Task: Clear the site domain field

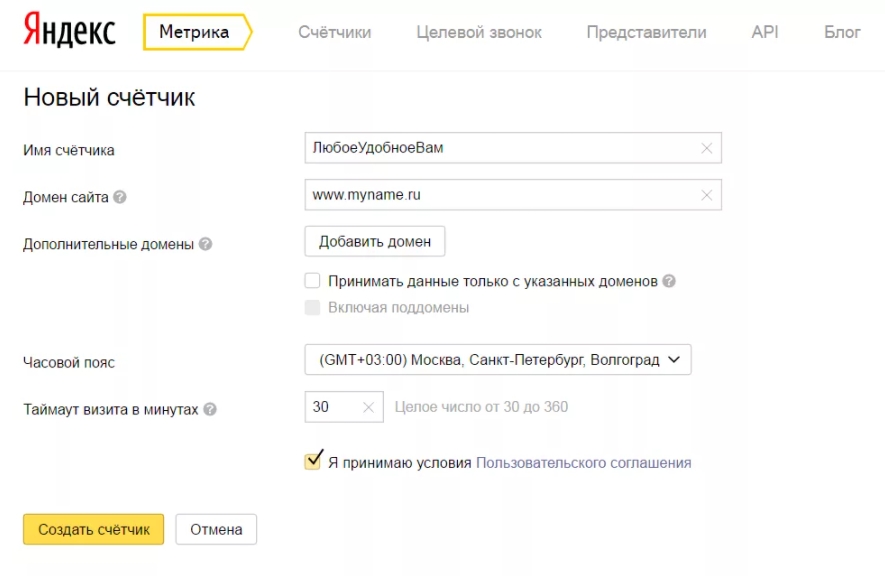Action: click(706, 195)
